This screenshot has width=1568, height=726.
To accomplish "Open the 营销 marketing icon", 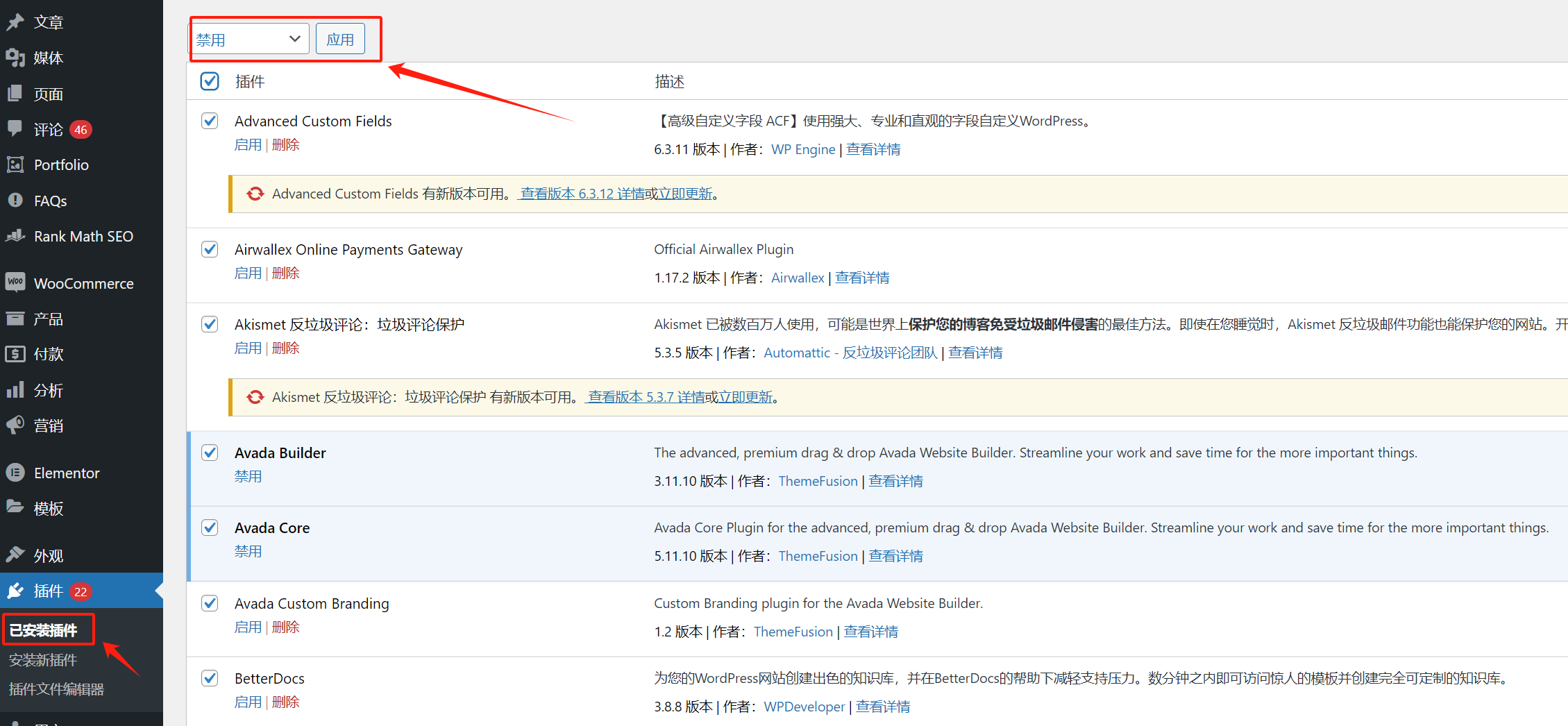I will [17, 425].
